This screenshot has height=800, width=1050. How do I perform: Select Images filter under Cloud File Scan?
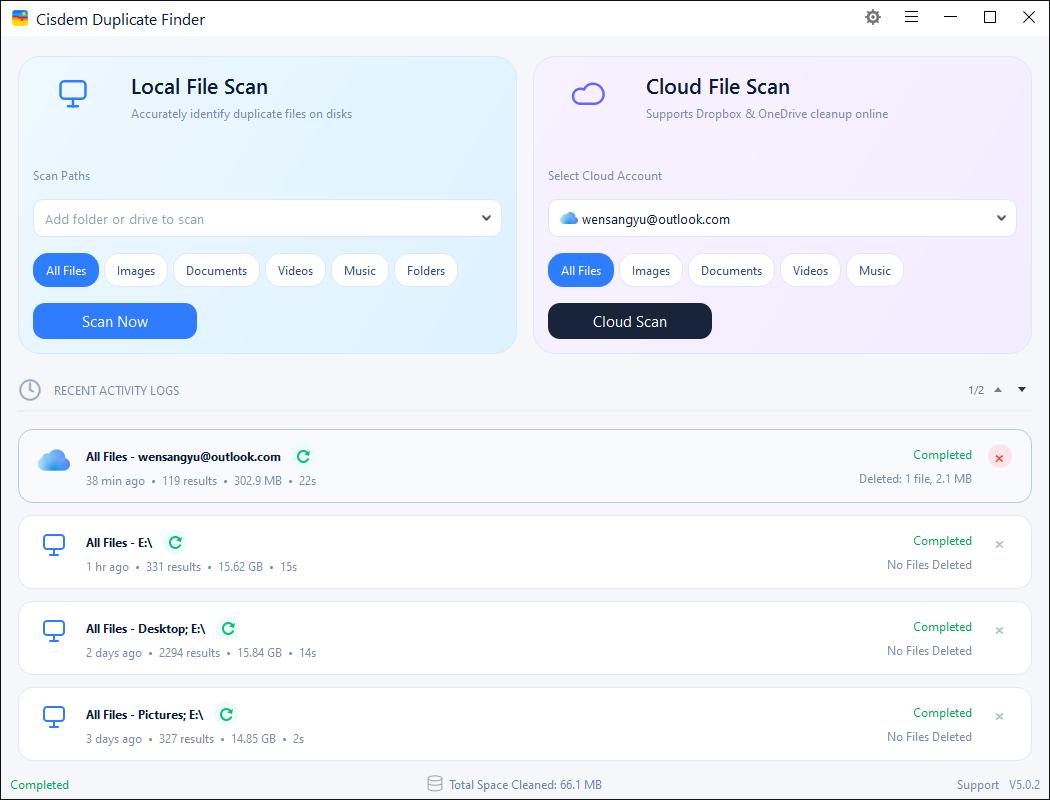click(651, 270)
